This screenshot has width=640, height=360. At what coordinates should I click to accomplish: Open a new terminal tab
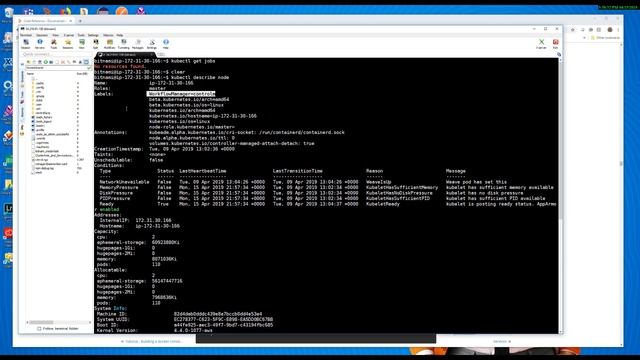pyautogui.click(x=162, y=54)
